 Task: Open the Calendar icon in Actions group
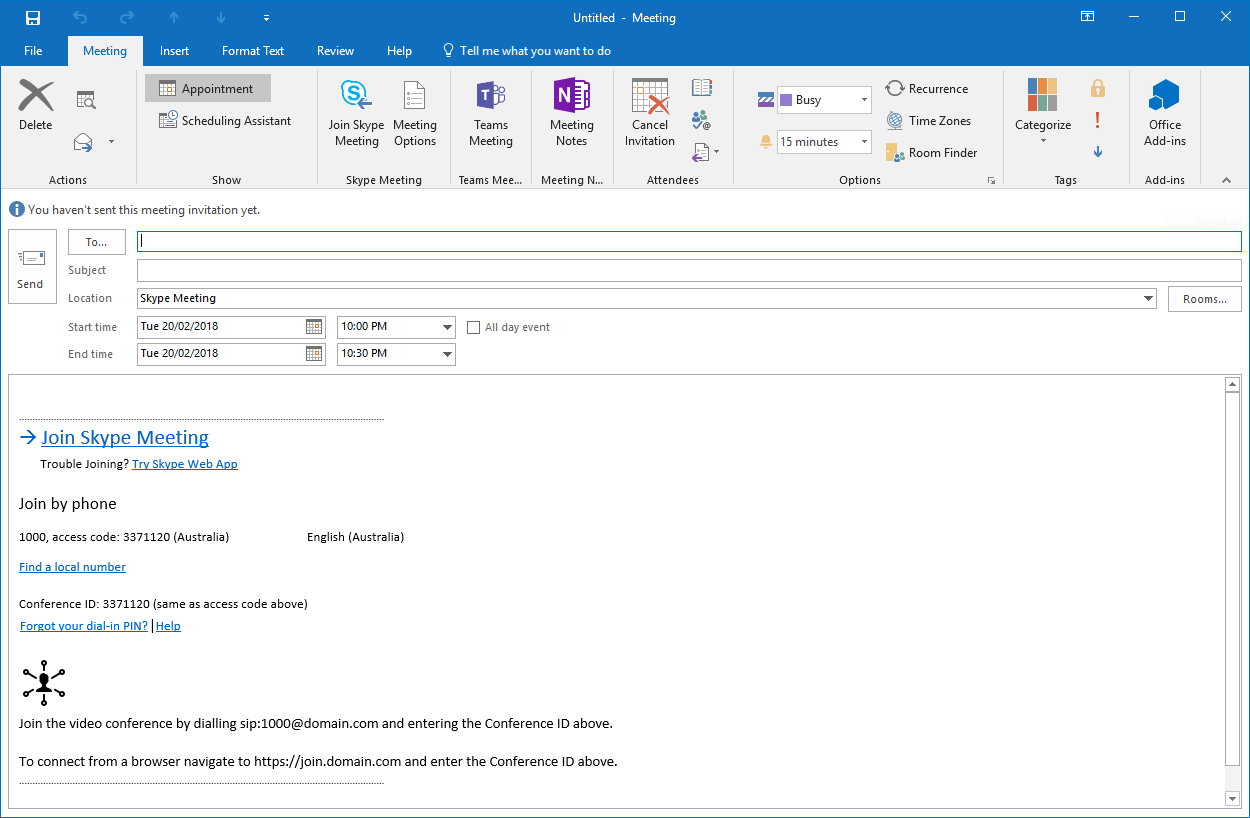click(x=86, y=99)
